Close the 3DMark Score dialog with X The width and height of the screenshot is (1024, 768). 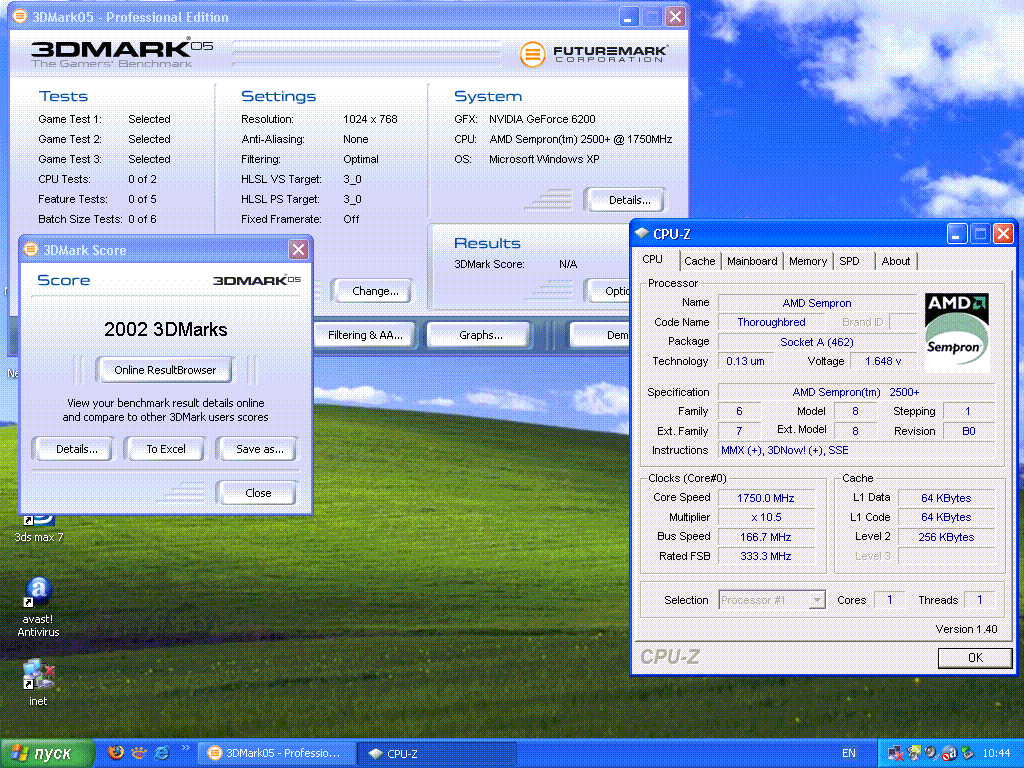tap(298, 249)
